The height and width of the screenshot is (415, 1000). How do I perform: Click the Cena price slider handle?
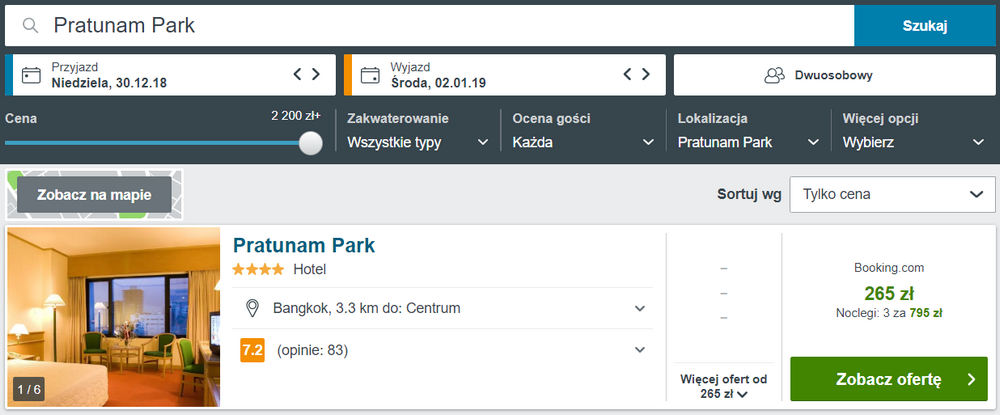pos(311,143)
